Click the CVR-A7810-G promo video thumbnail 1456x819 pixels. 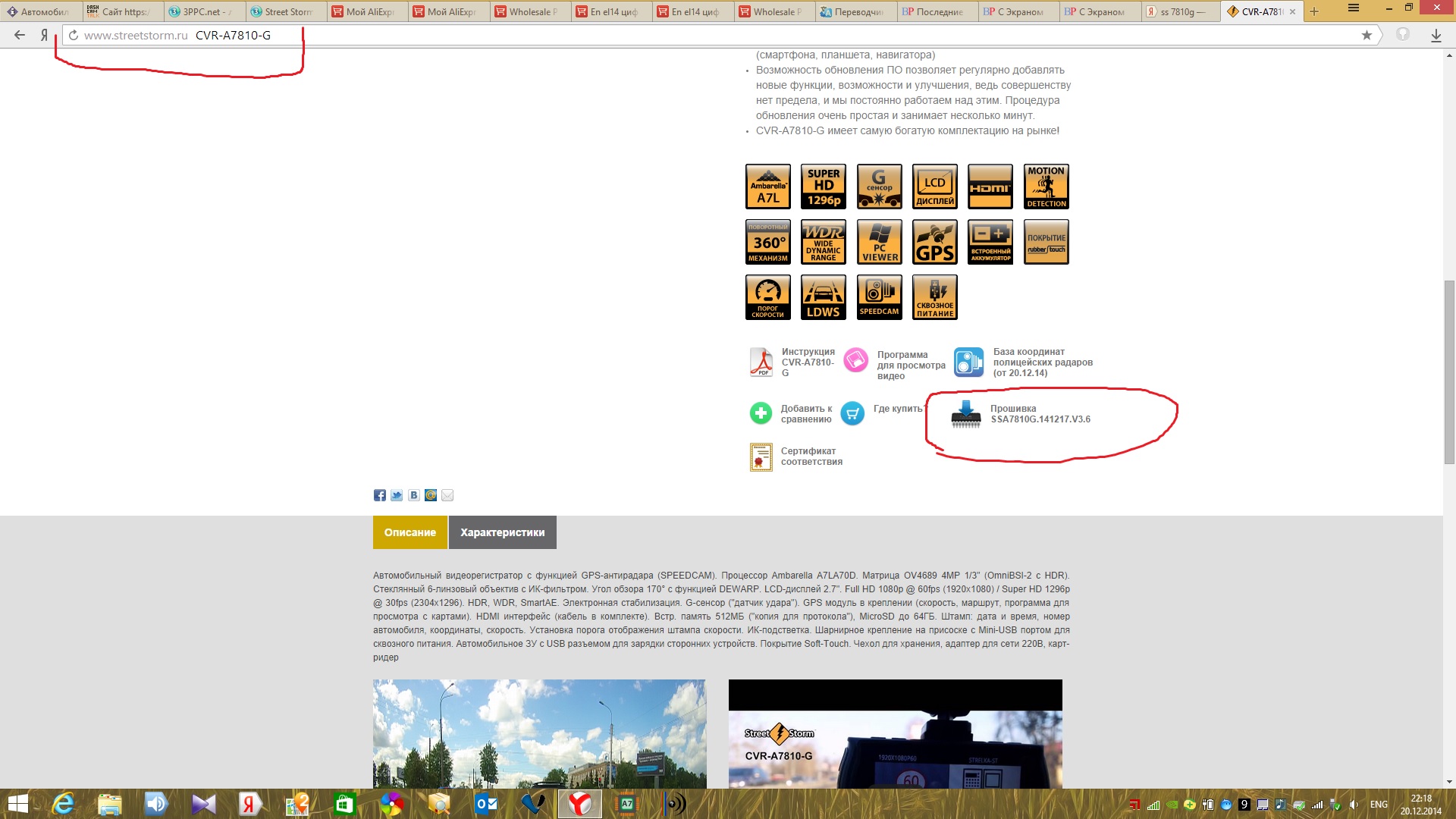point(896,734)
